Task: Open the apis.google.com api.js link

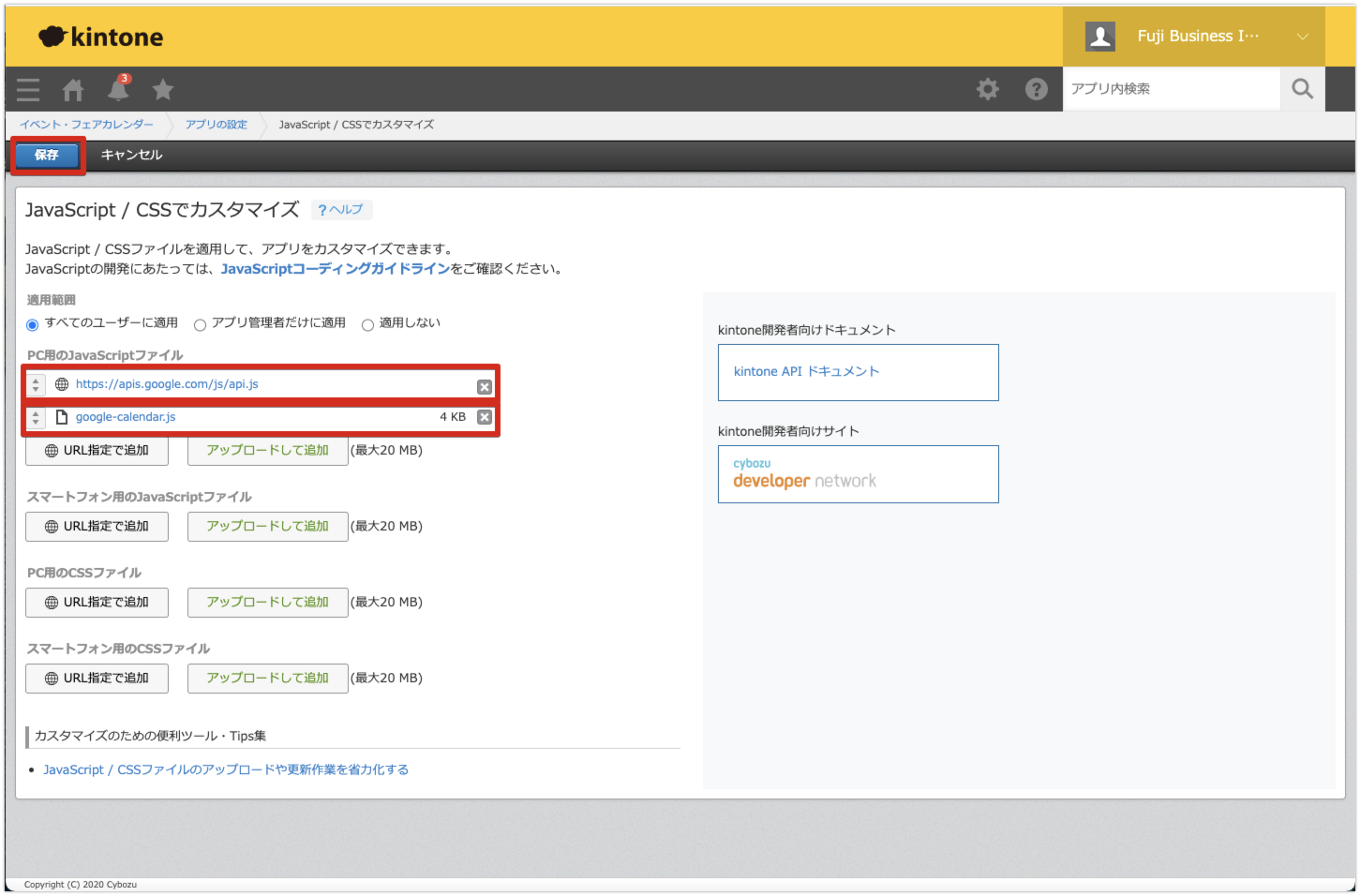Action: click(x=167, y=384)
